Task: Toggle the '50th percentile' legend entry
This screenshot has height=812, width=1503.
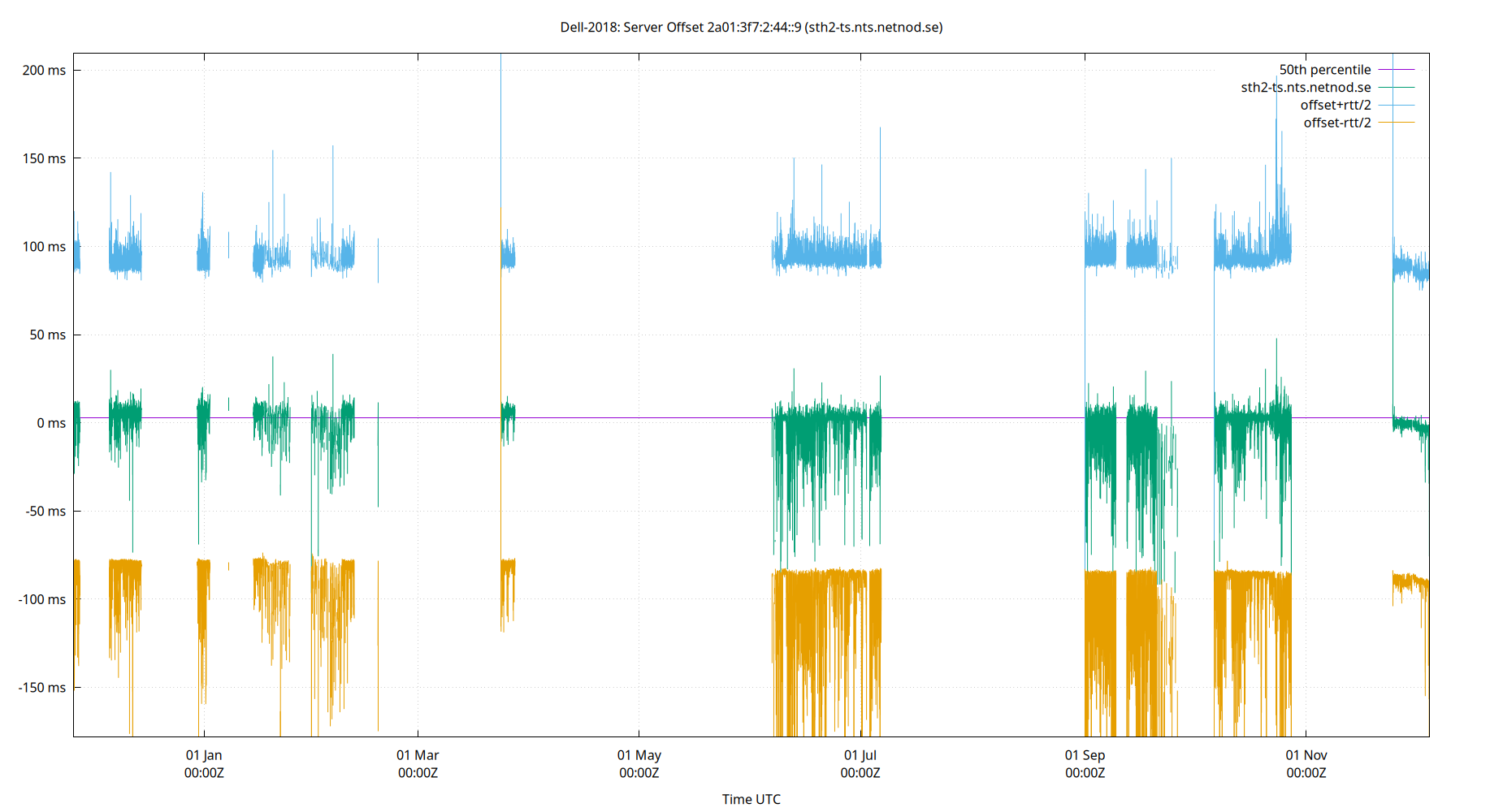Action: [x=1324, y=69]
